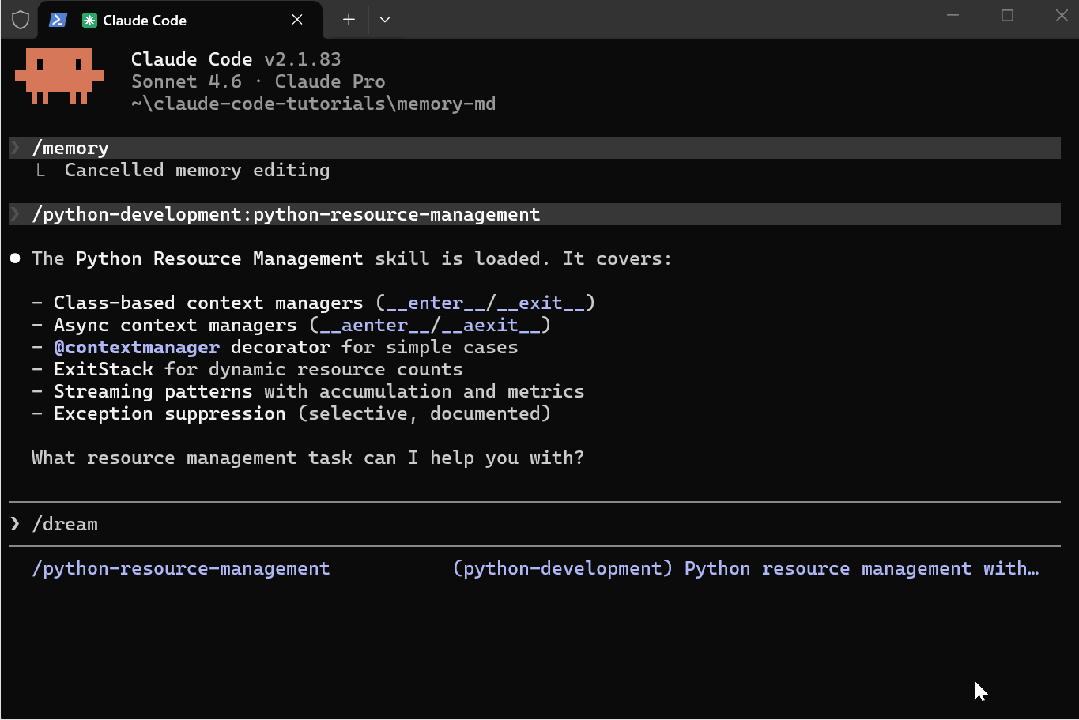
Task: Click the shield icon in the title bar
Action: 20,20
